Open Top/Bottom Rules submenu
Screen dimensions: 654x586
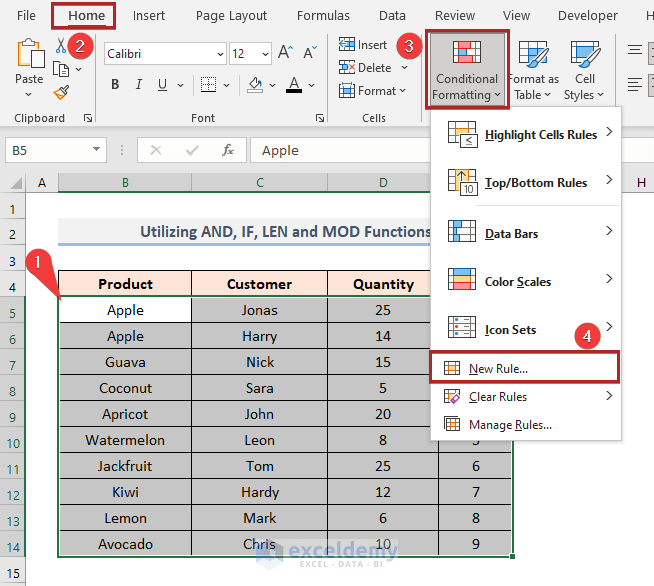[x=526, y=182]
